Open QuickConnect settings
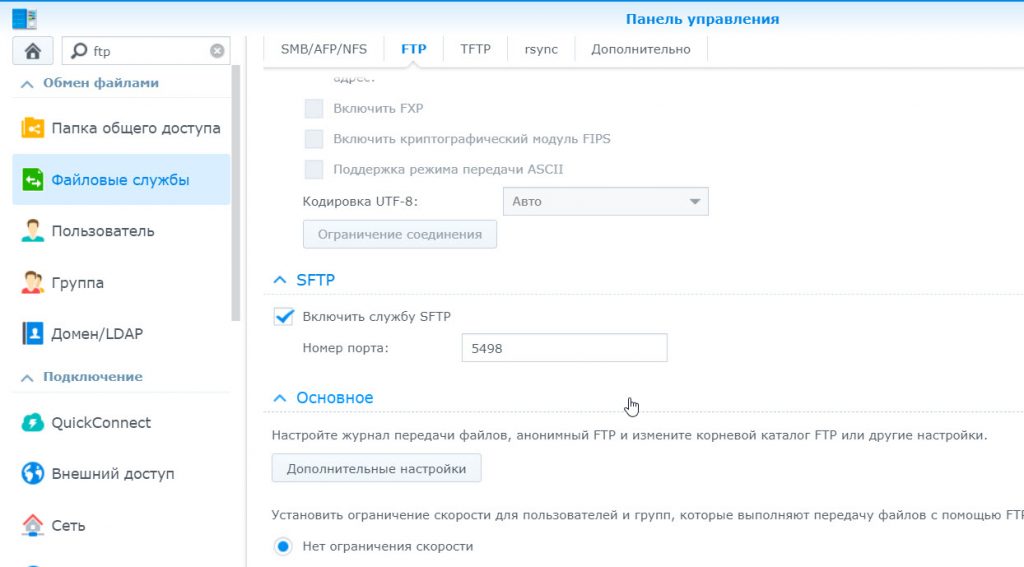1024x567 pixels. pyautogui.click(x=121, y=422)
